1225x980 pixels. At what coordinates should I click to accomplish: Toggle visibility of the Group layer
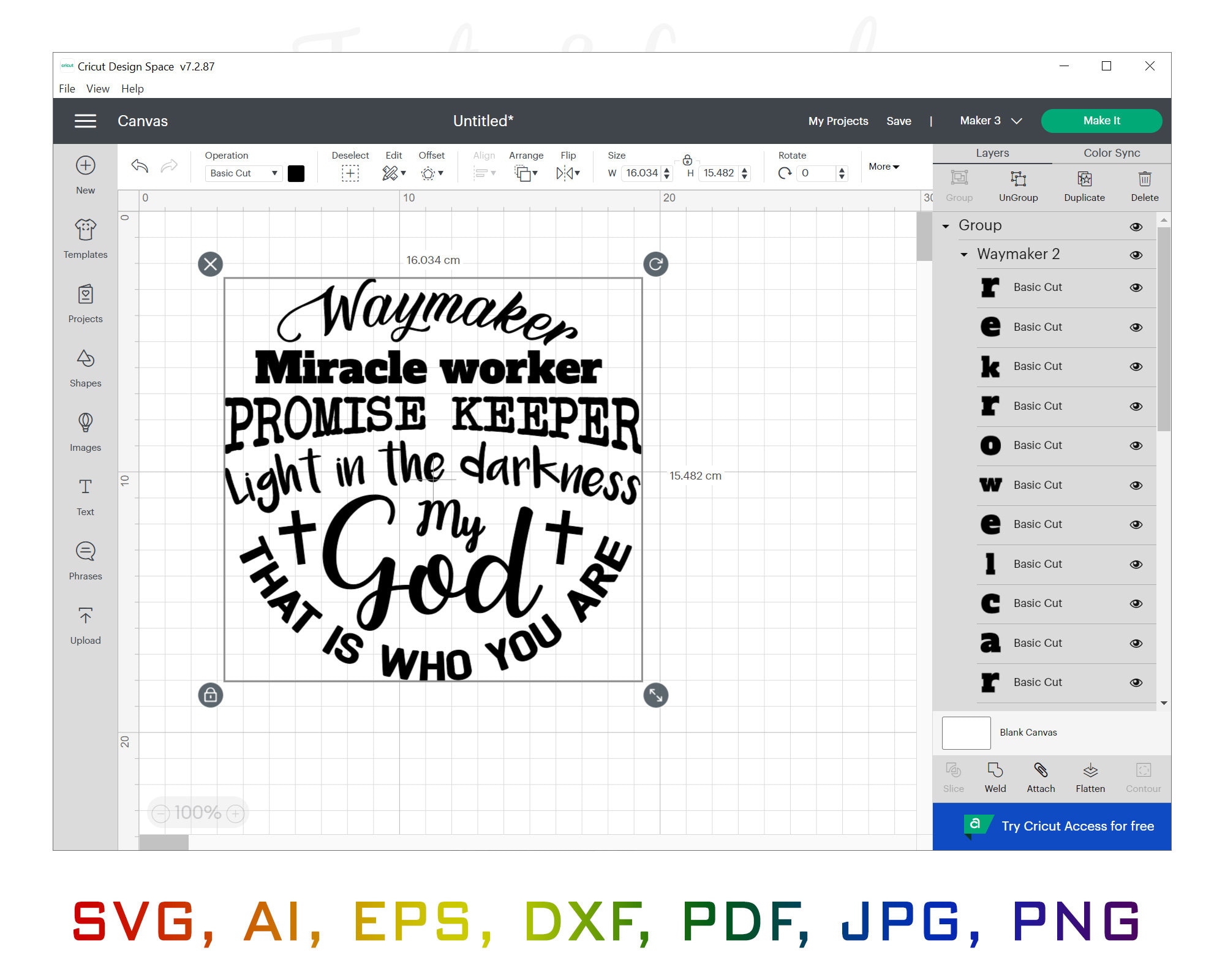[1135, 226]
